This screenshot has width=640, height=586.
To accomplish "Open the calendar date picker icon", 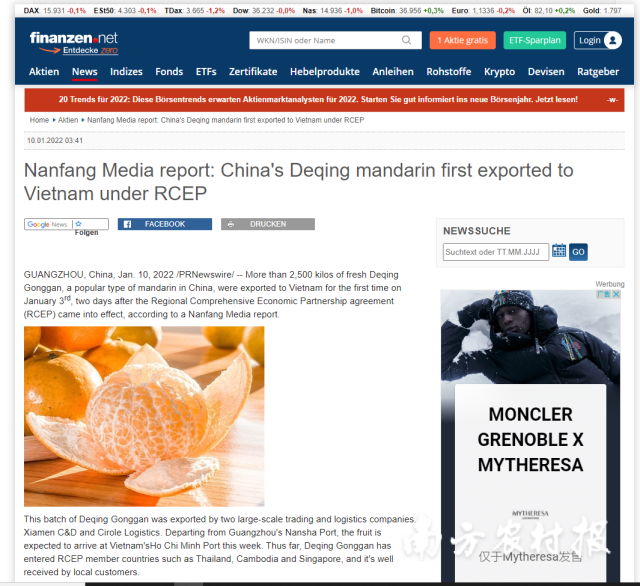I will tap(559, 251).
